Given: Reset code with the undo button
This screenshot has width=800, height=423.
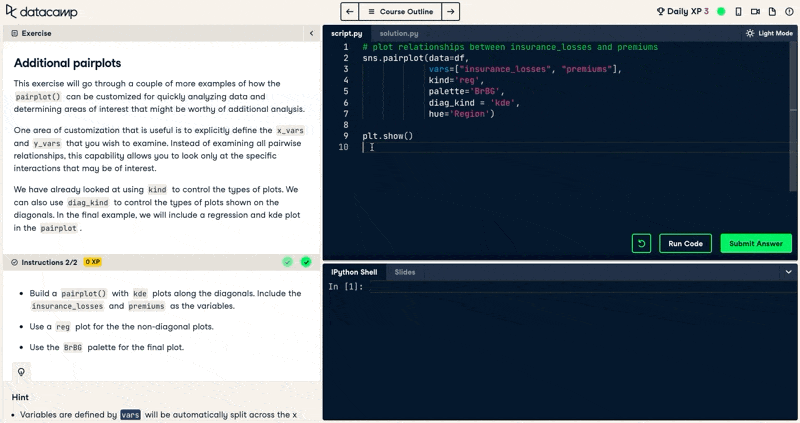Looking at the screenshot, I should [x=641, y=243].
